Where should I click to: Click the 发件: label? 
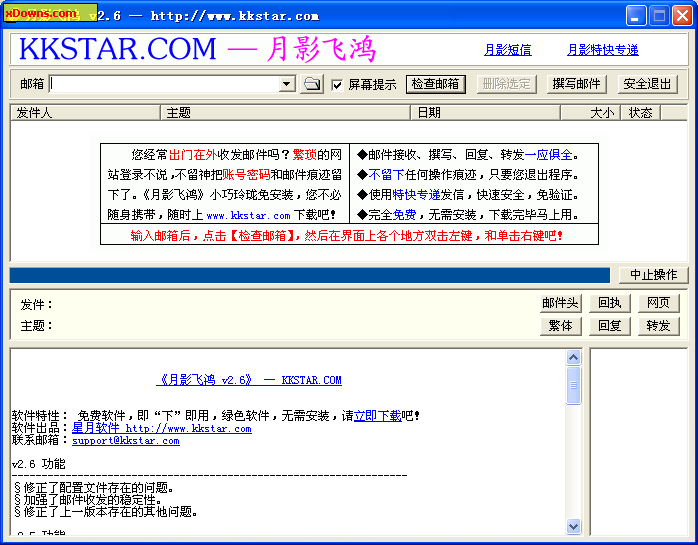tap(37, 305)
